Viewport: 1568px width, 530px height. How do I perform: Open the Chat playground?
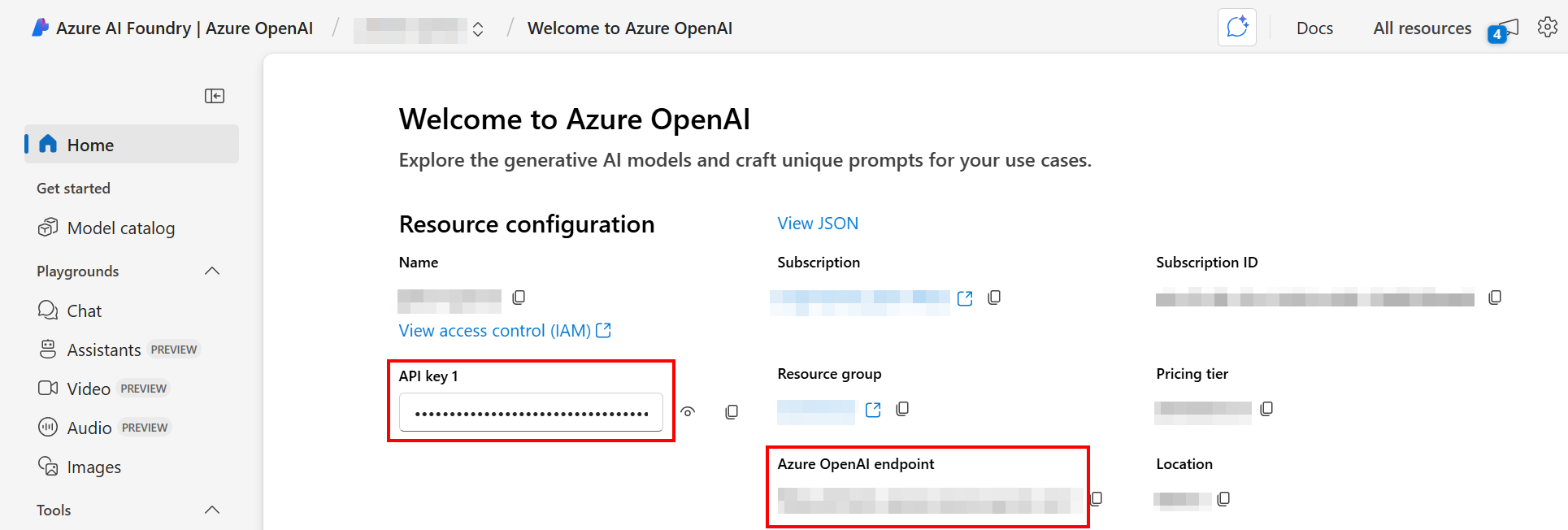click(x=70, y=311)
